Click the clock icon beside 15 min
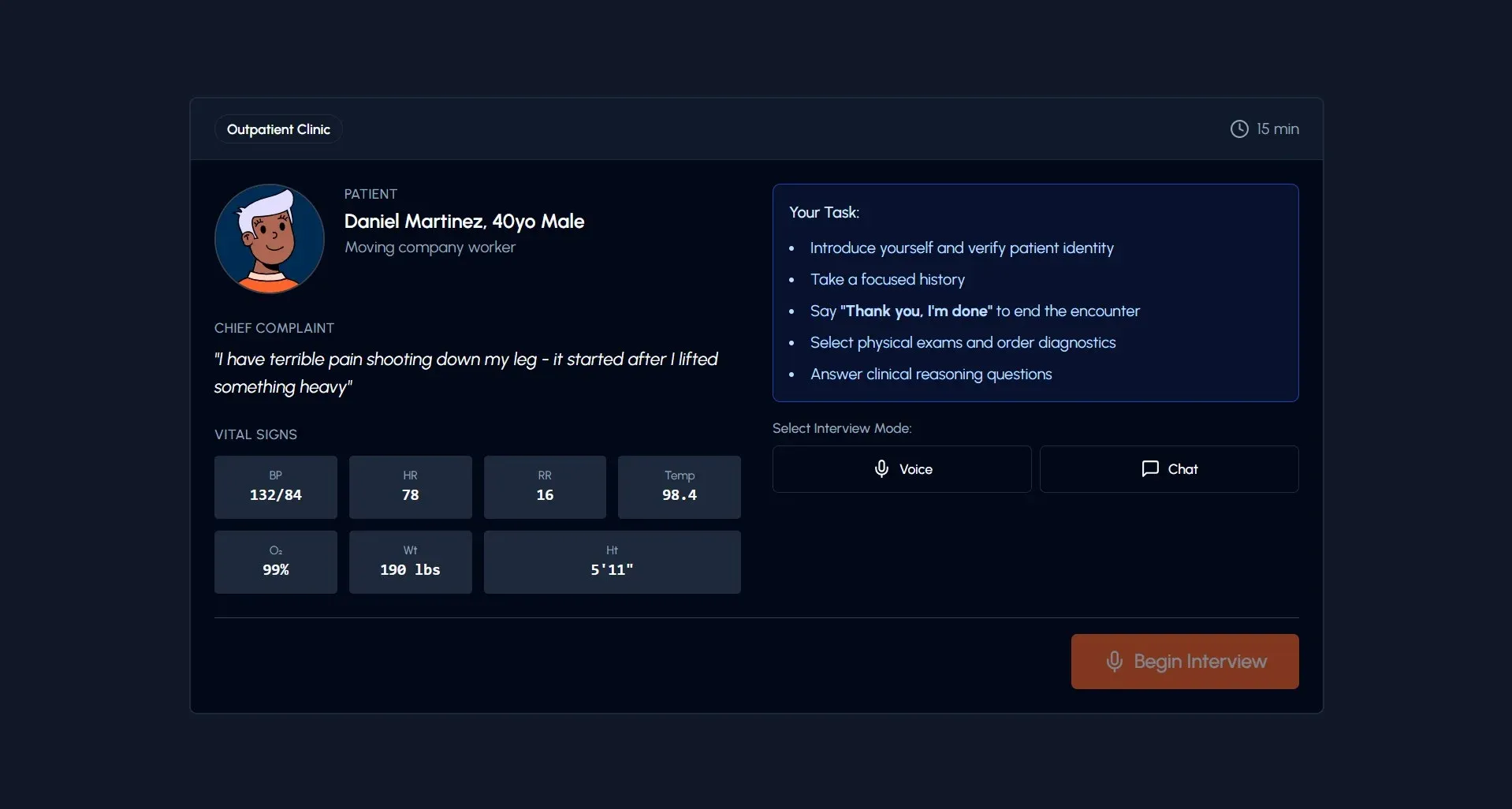 [x=1238, y=129]
